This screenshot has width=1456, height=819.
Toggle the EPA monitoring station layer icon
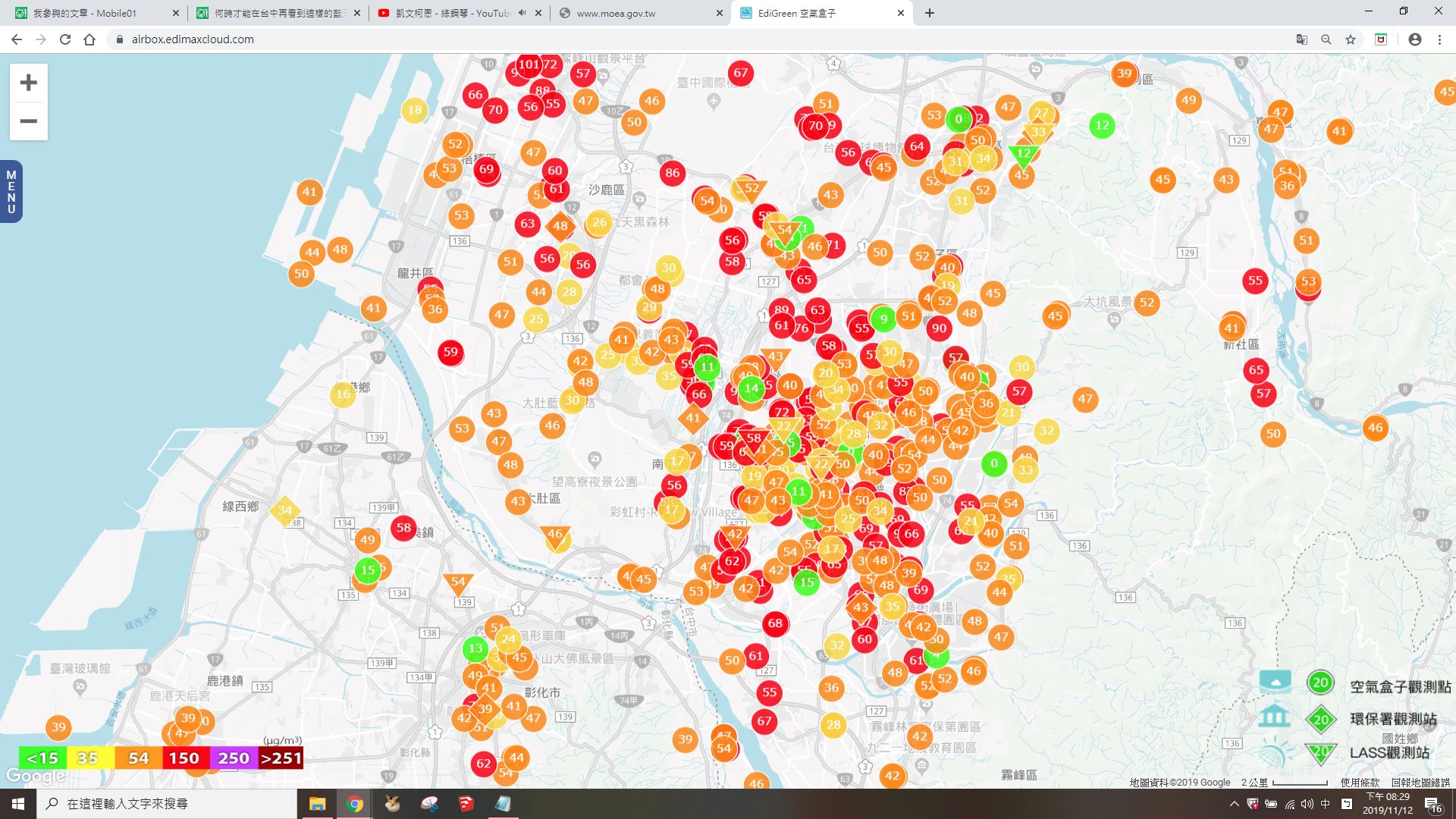pyautogui.click(x=1274, y=717)
